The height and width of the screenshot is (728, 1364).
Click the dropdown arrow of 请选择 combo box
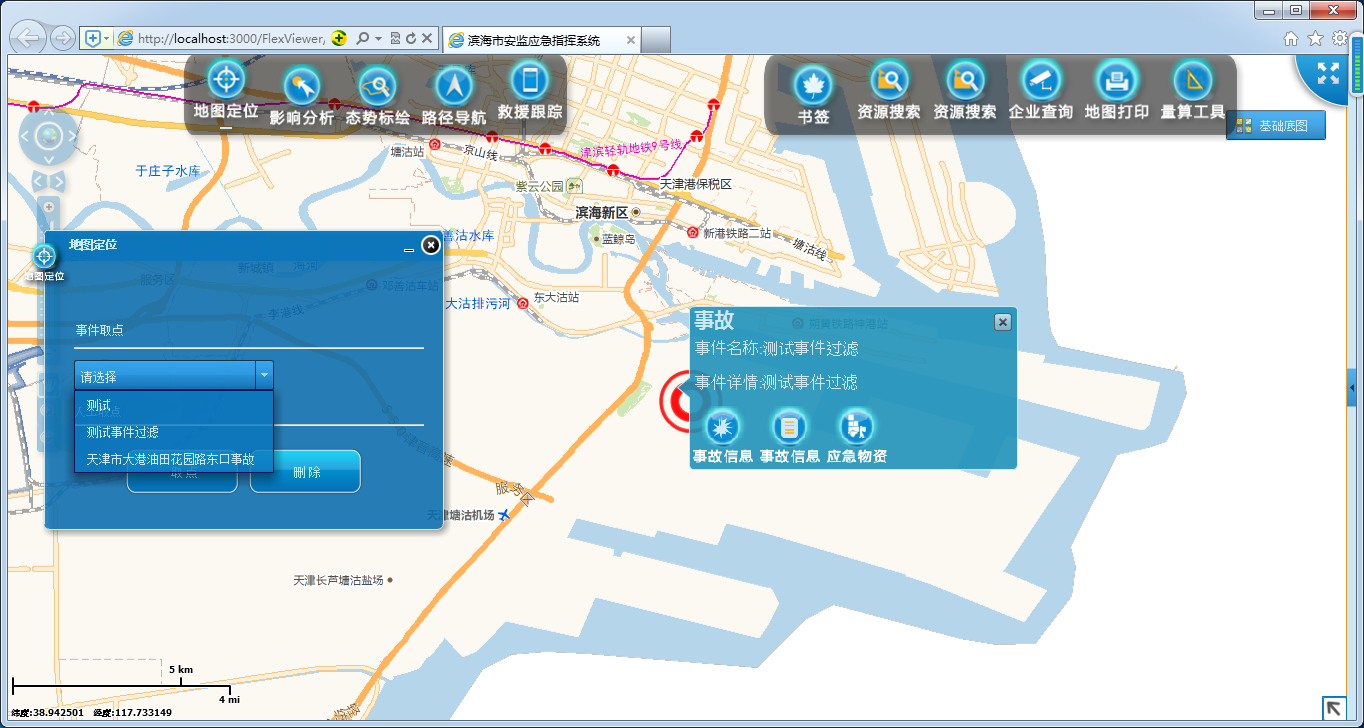click(x=264, y=376)
